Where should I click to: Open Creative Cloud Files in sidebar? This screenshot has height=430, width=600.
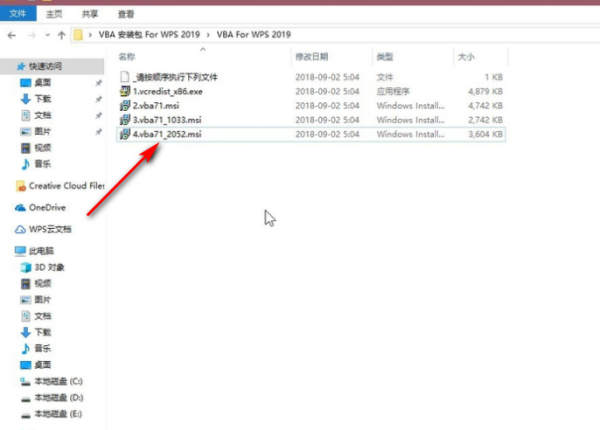pyautogui.click(x=67, y=186)
